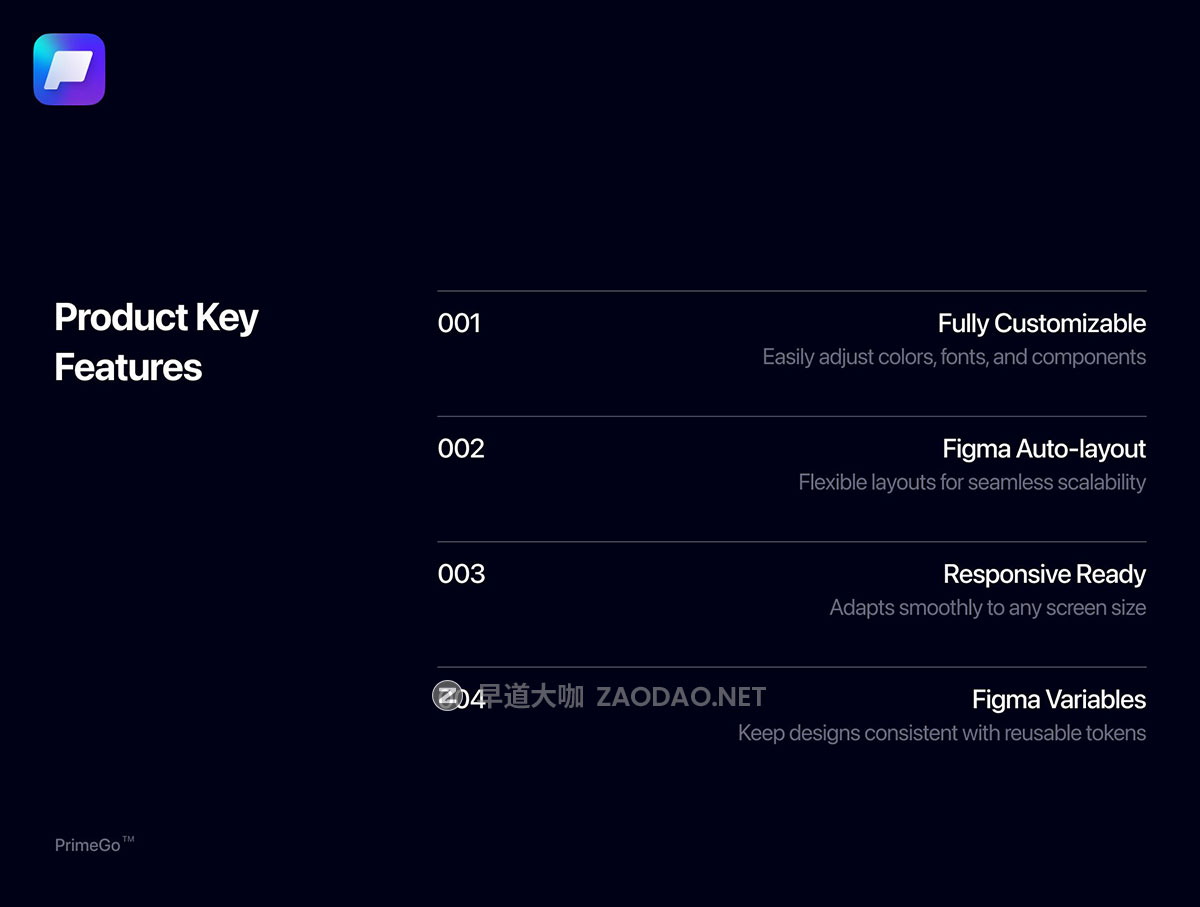This screenshot has width=1200, height=907.
Task: Click the 早道大咖 watermark text
Action: [x=531, y=697]
